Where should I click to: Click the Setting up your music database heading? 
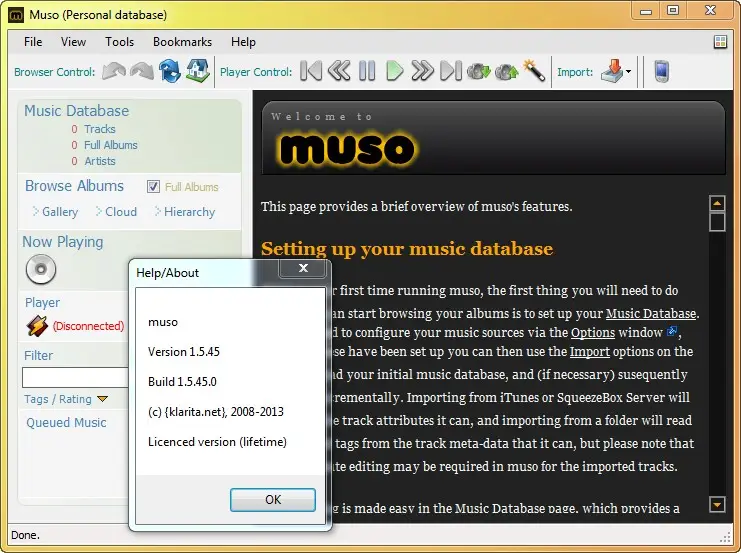pyautogui.click(x=407, y=249)
